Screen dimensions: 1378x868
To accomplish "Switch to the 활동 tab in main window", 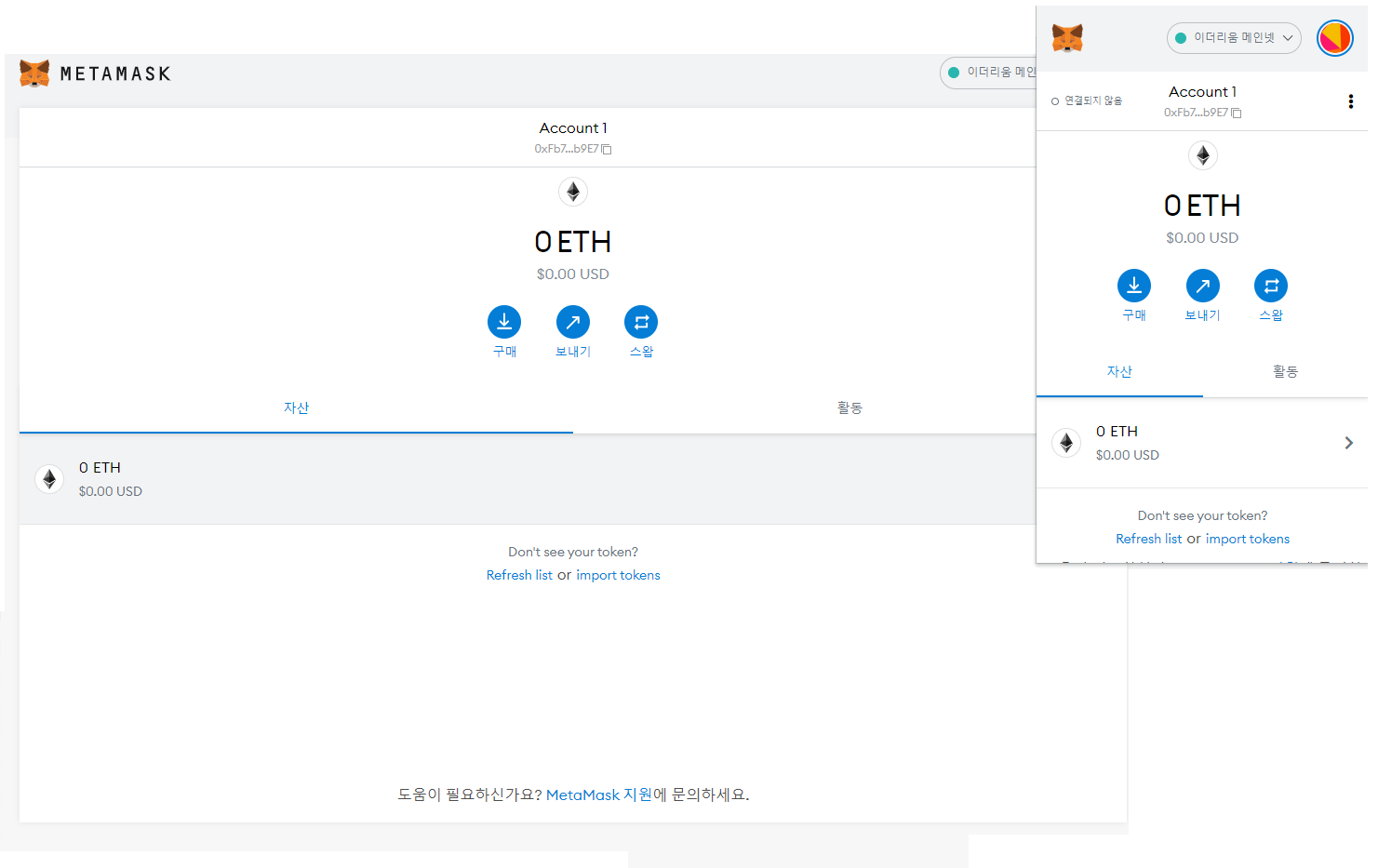I will pos(850,408).
